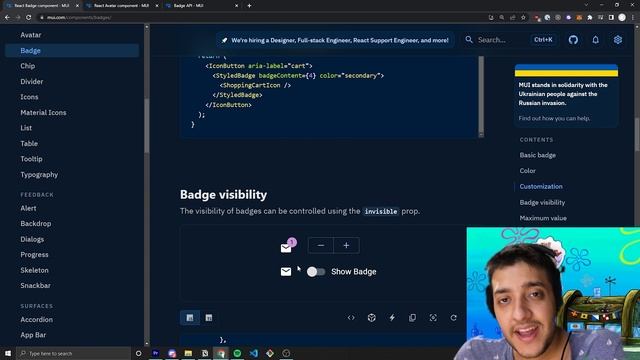Reset focus on the demo
This screenshot has width=640, height=360.
[x=433, y=318]
